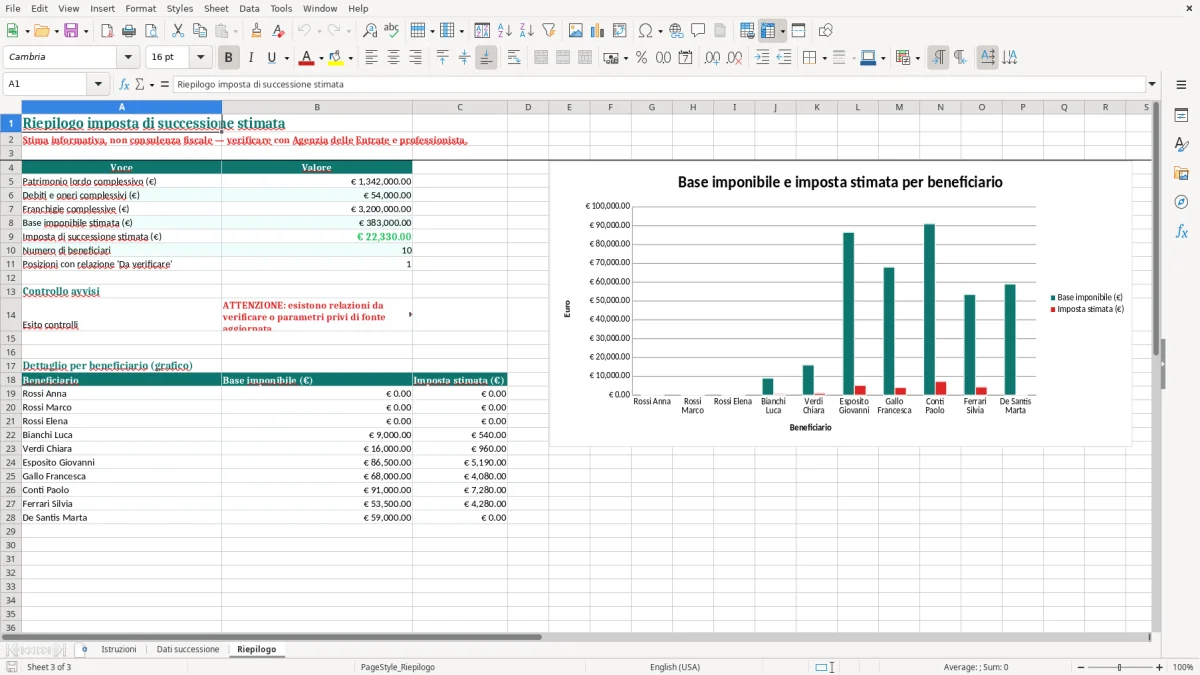Open the font size dropdown
The height and width of the screenshot is (675, 1200).
pyautogui.click(x=200, y=58)
